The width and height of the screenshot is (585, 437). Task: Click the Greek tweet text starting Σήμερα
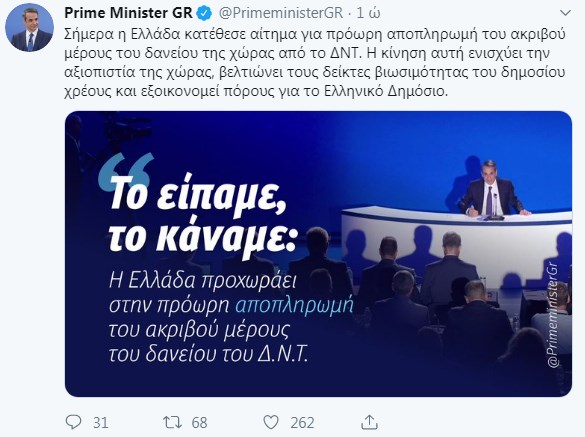[x=315, y=62]
